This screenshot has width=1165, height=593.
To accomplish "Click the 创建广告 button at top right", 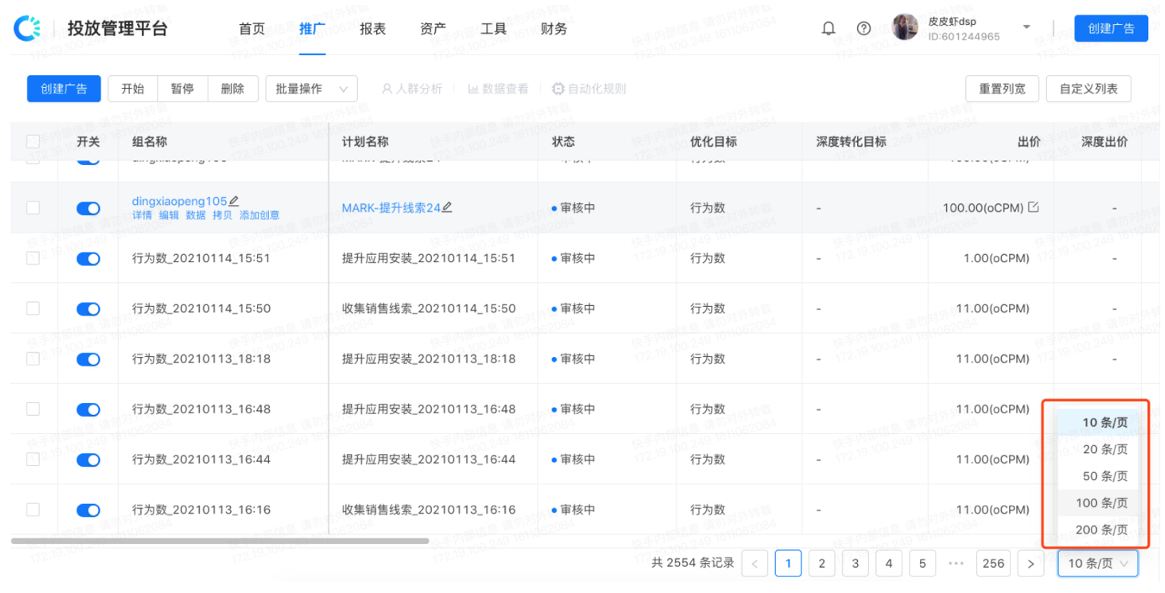I will [1111, 28].
